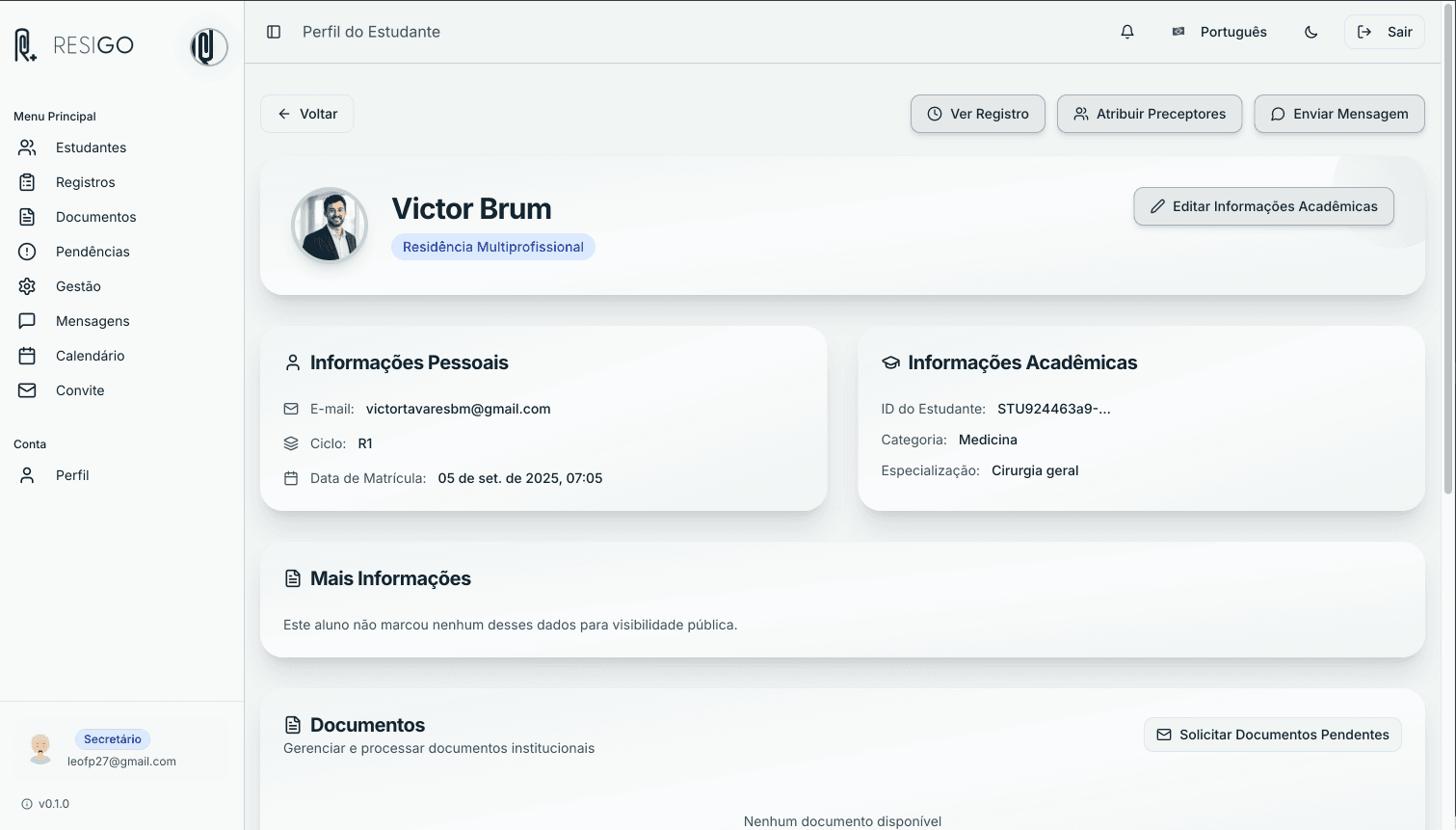Click the round institution badge in sidebar header
This screenshot has height=830, width=1456.
[209, 46]
